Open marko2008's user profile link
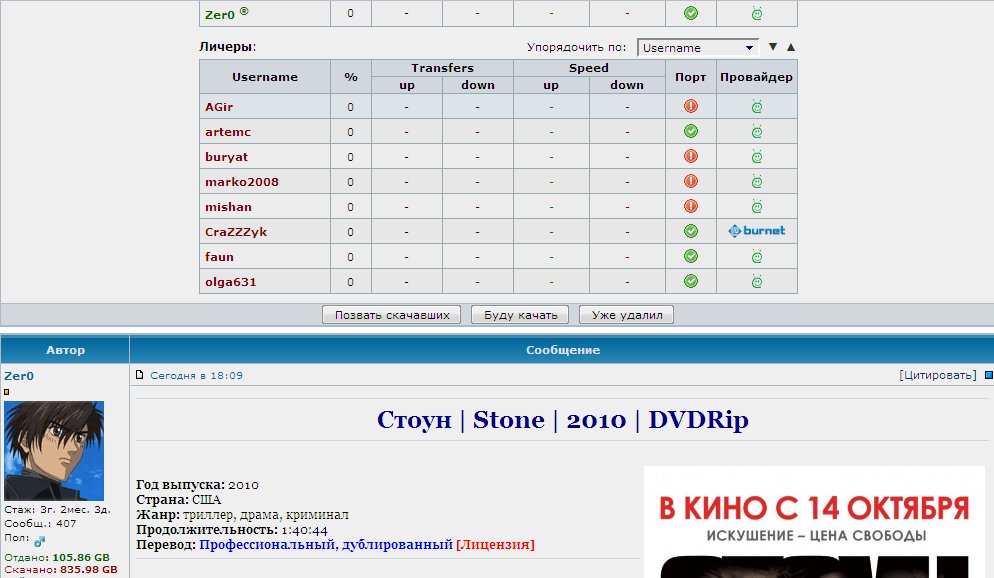 click(x=241, y=182)
